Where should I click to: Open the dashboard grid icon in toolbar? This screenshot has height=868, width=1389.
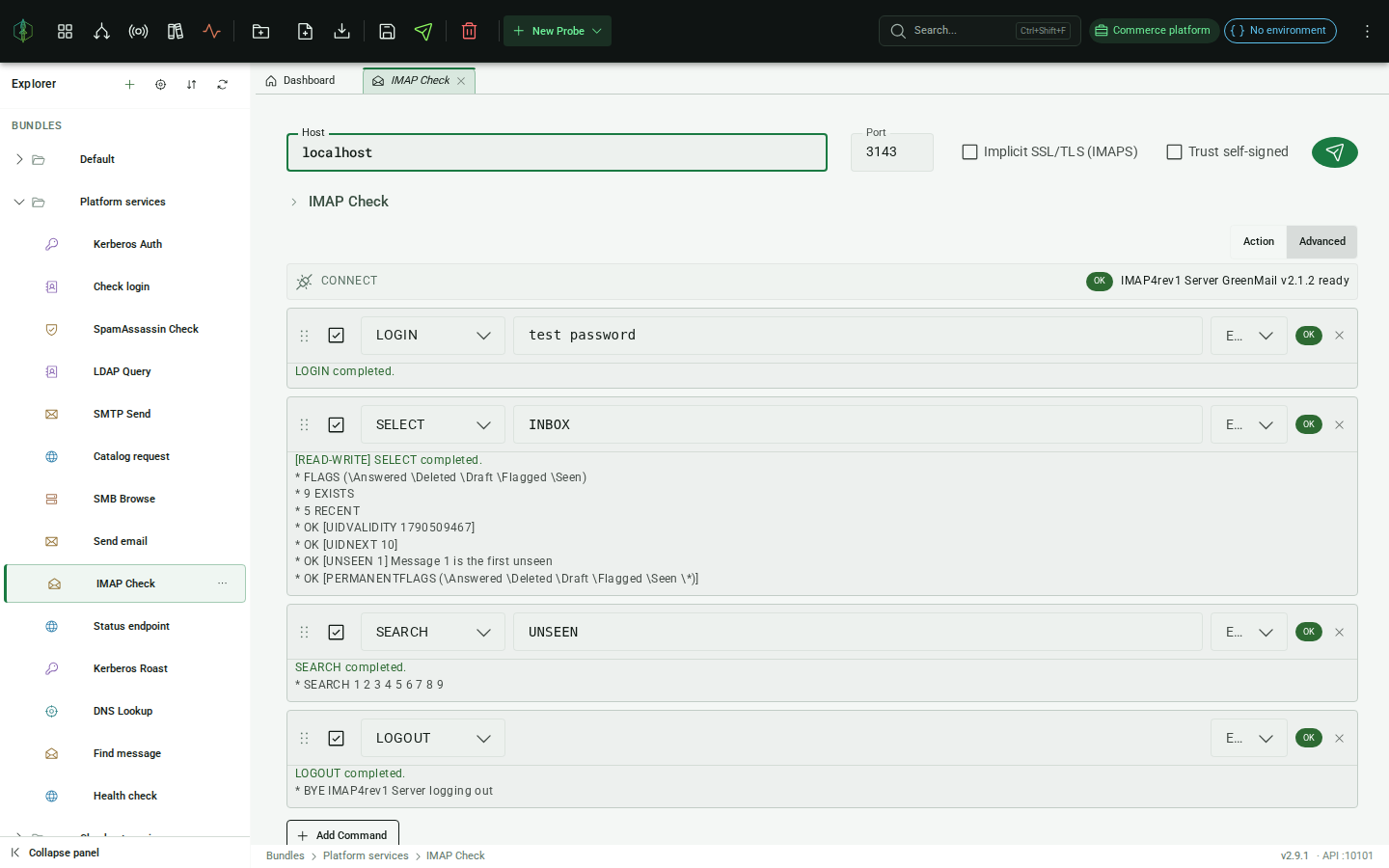[65, 31]
